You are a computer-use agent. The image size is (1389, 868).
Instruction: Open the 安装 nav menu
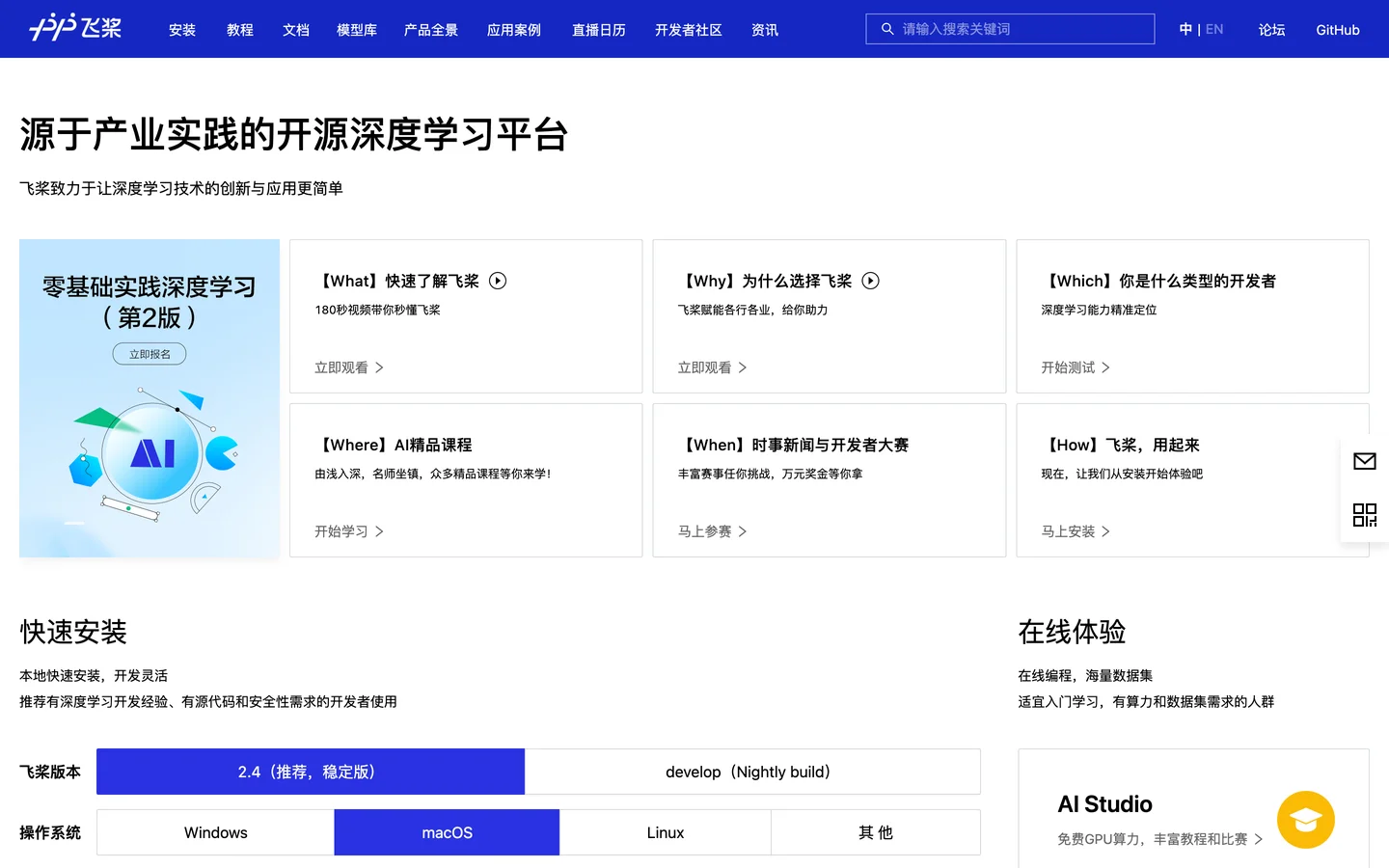tap(182, 30)
